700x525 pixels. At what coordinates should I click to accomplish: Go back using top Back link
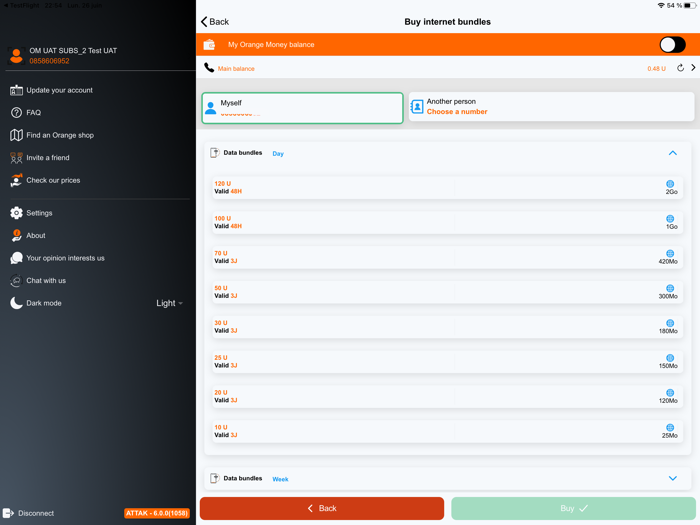[x=215, y=22]
